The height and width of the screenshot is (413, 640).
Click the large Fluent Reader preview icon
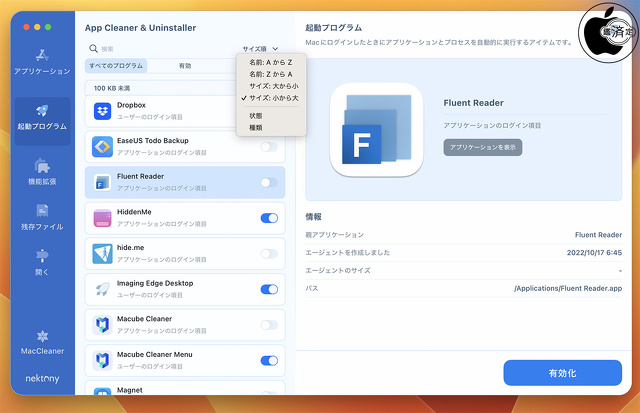[376, 130]
